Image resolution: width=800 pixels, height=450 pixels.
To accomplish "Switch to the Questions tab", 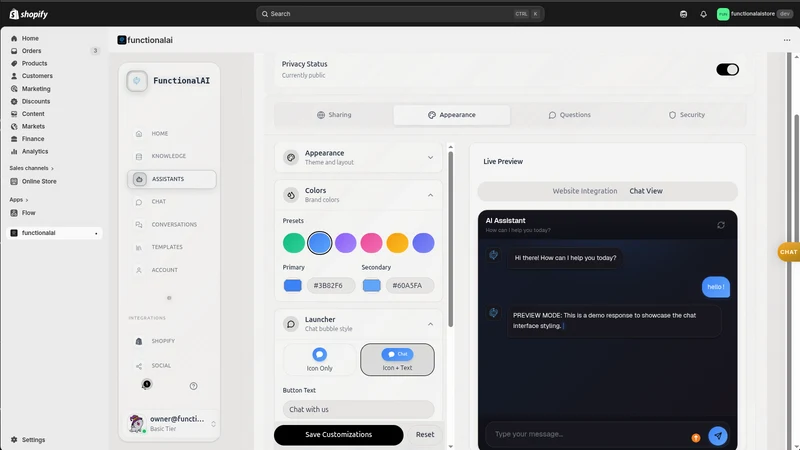I will [569, 115].
